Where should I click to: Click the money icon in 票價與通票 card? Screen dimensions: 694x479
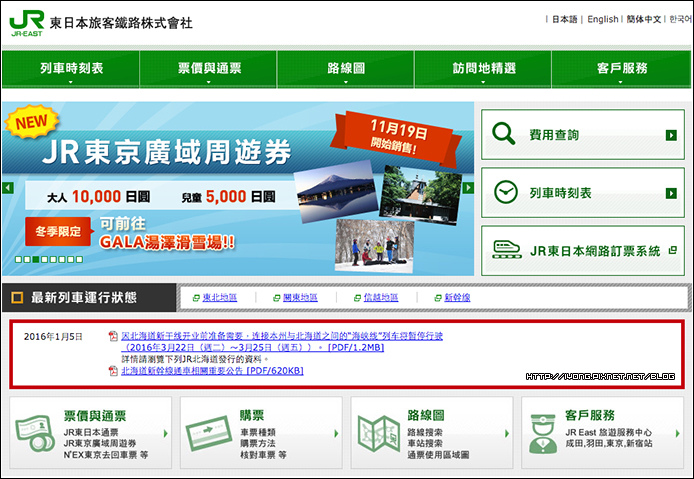click(x=36, y=433)
